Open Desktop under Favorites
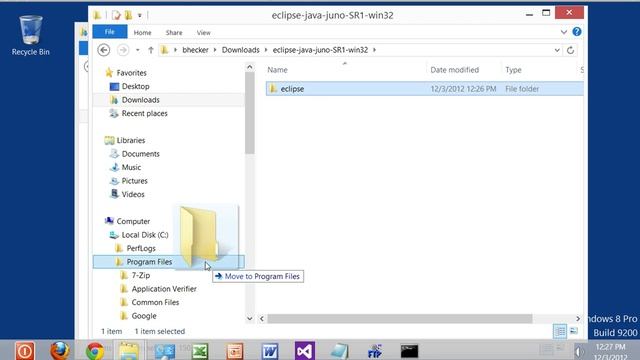Viewport: 640px width, 360px height. [136, 87]
